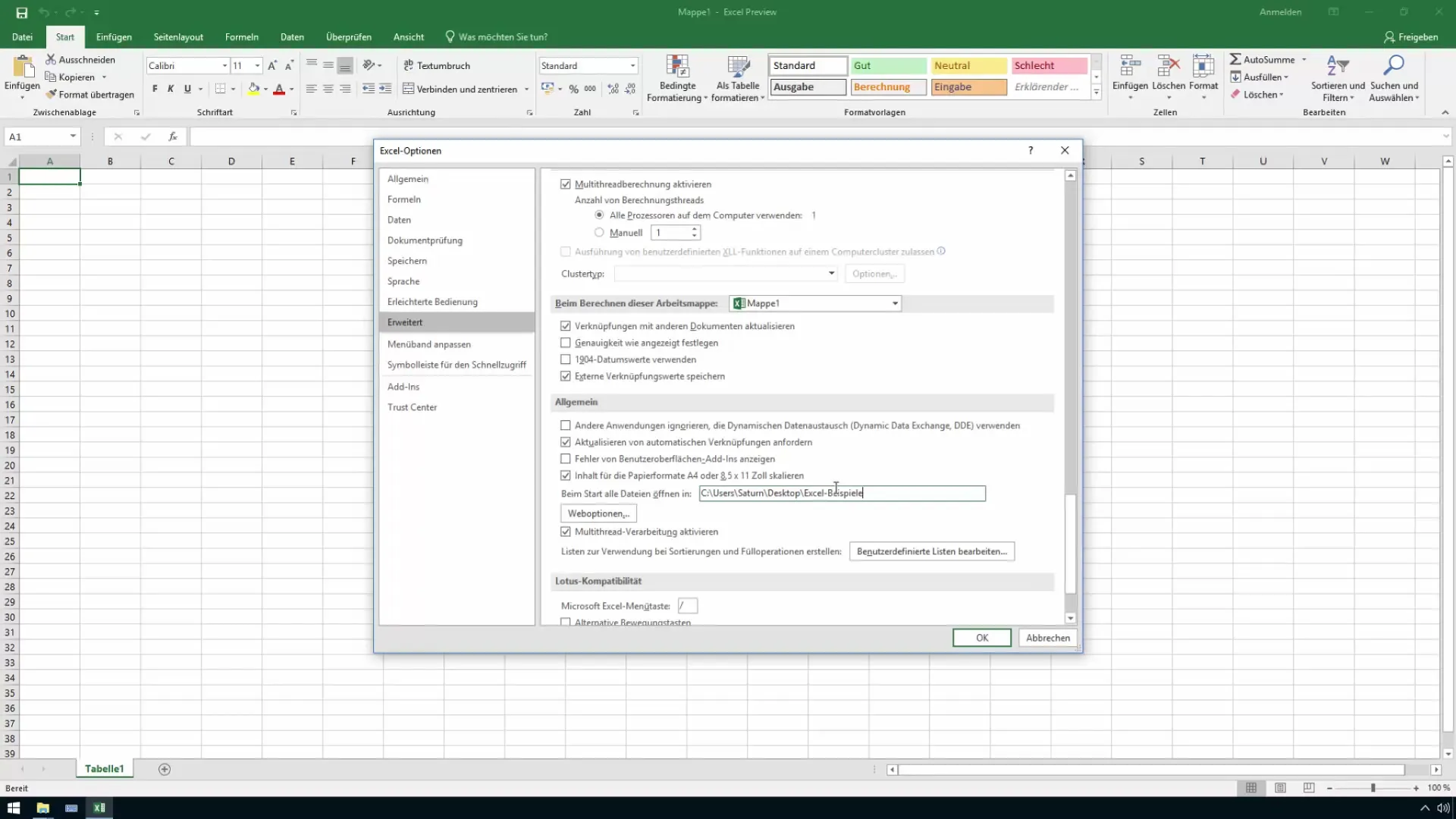Click Excel icon in taskbar

click(x=99, y=808)
